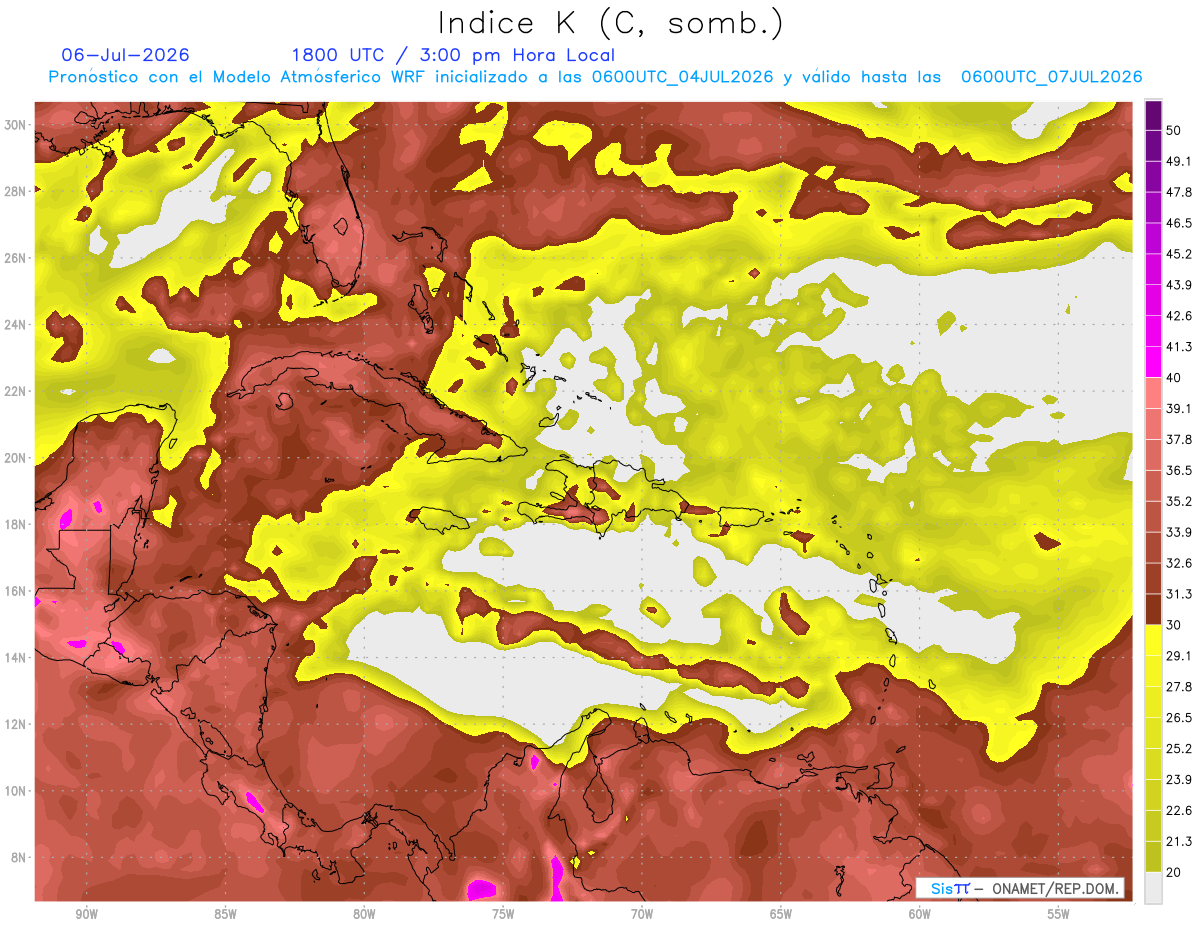
Task: Click the "0600UTC_04JUL2026" initialization time text
Action: coord(682,77)
